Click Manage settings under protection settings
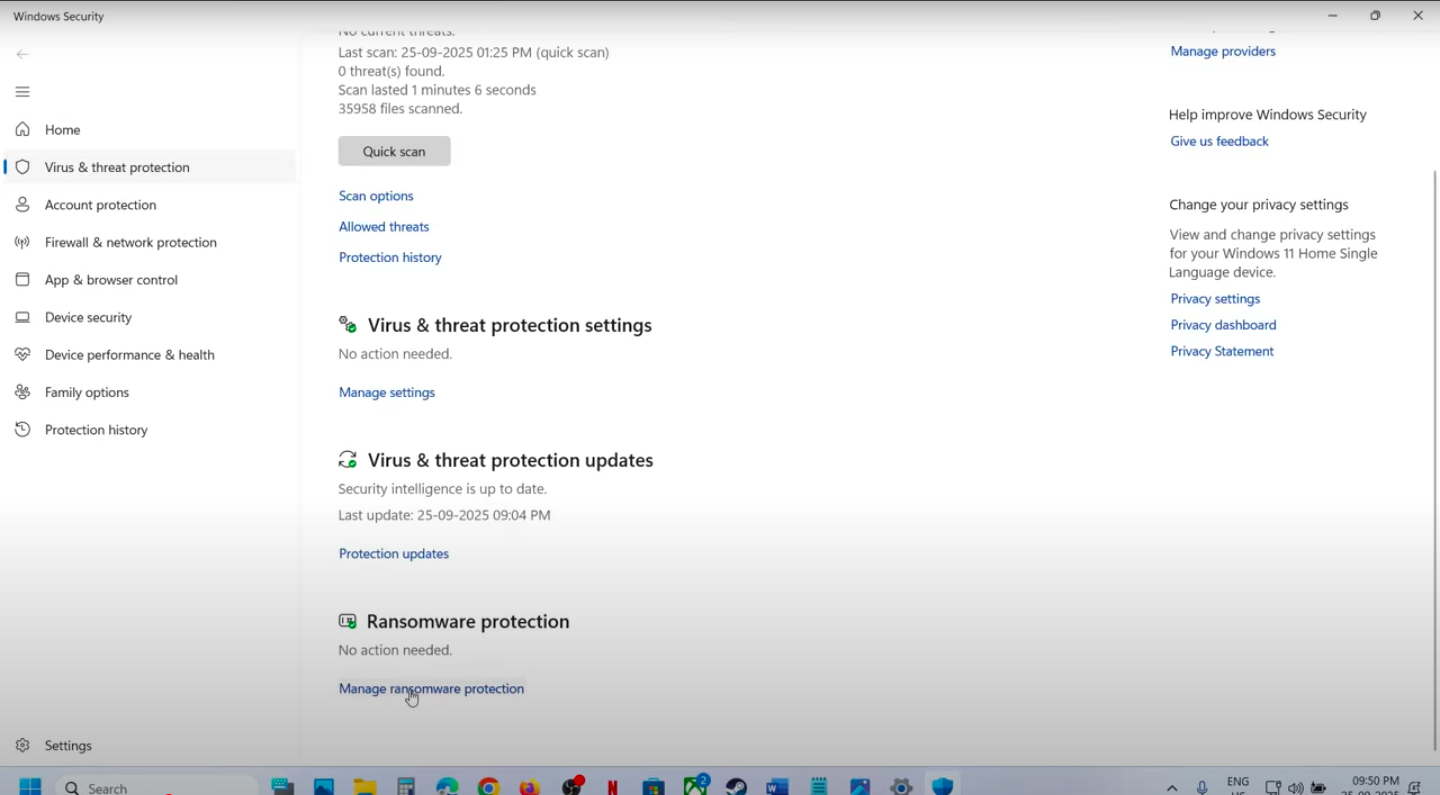Viewport: 1440px width, 795px height. 387,393
